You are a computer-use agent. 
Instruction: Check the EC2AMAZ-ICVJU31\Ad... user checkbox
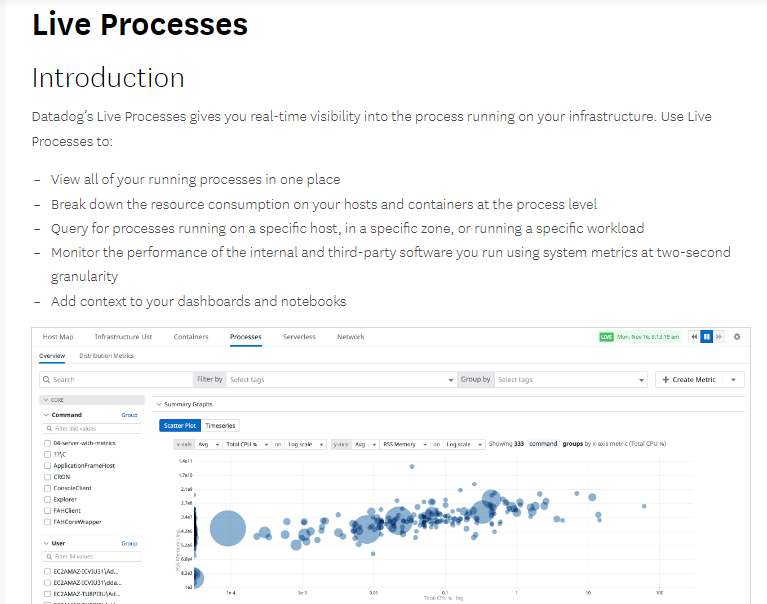(x=47, y=571)
